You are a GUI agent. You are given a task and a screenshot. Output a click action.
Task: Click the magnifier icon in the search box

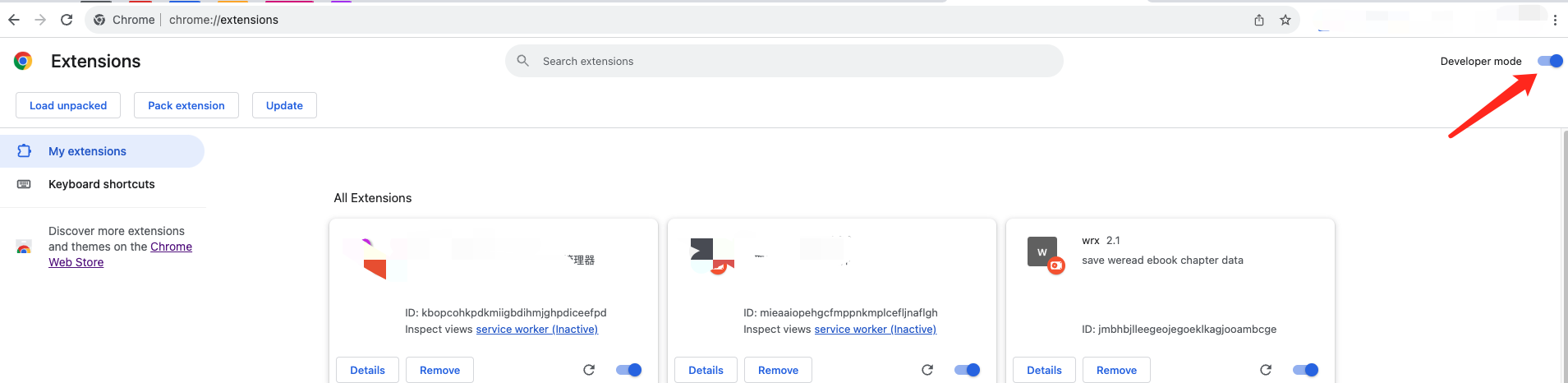[x=522, y=61]
